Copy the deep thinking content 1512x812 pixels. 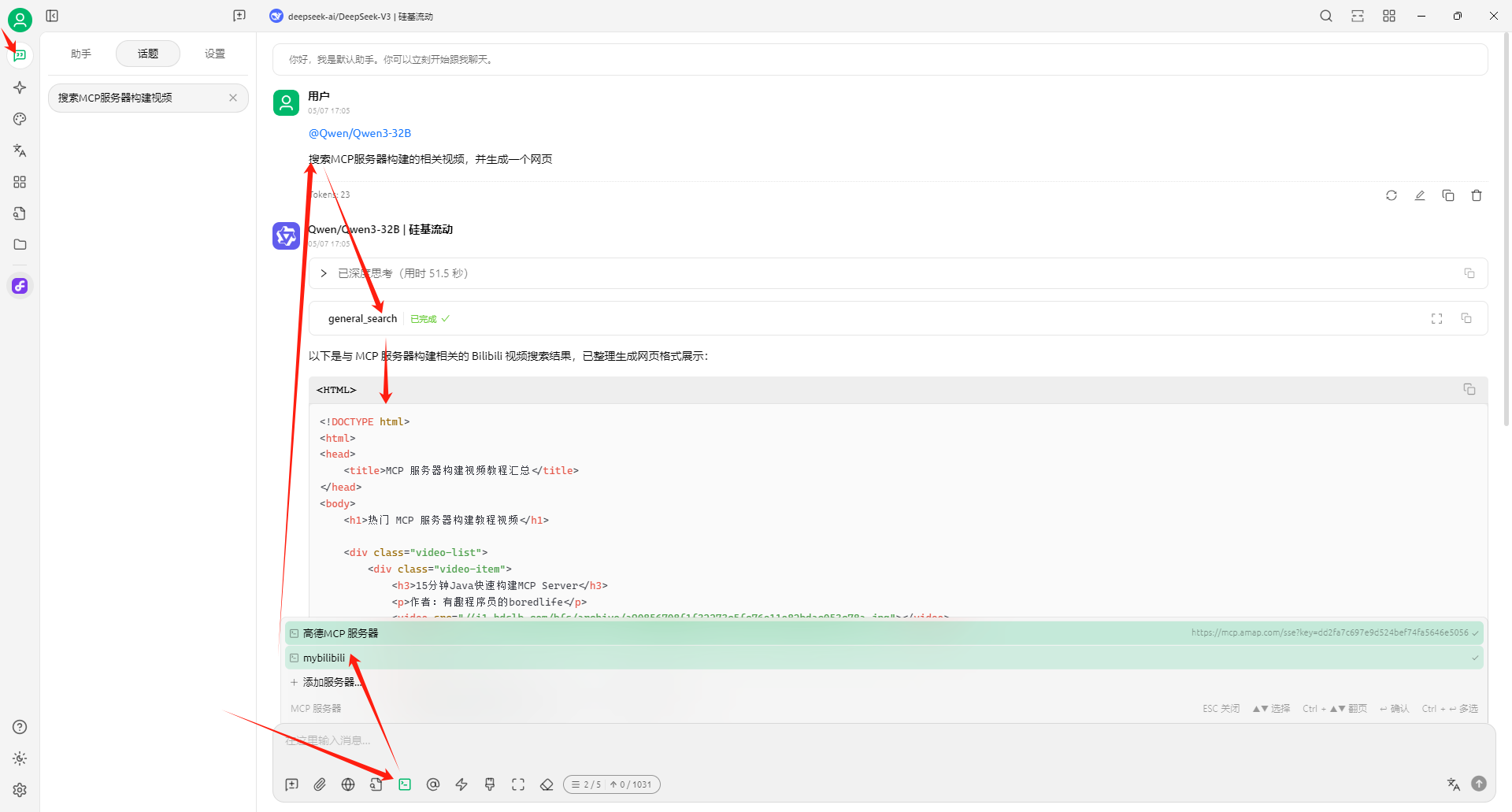coord(1469,273)
